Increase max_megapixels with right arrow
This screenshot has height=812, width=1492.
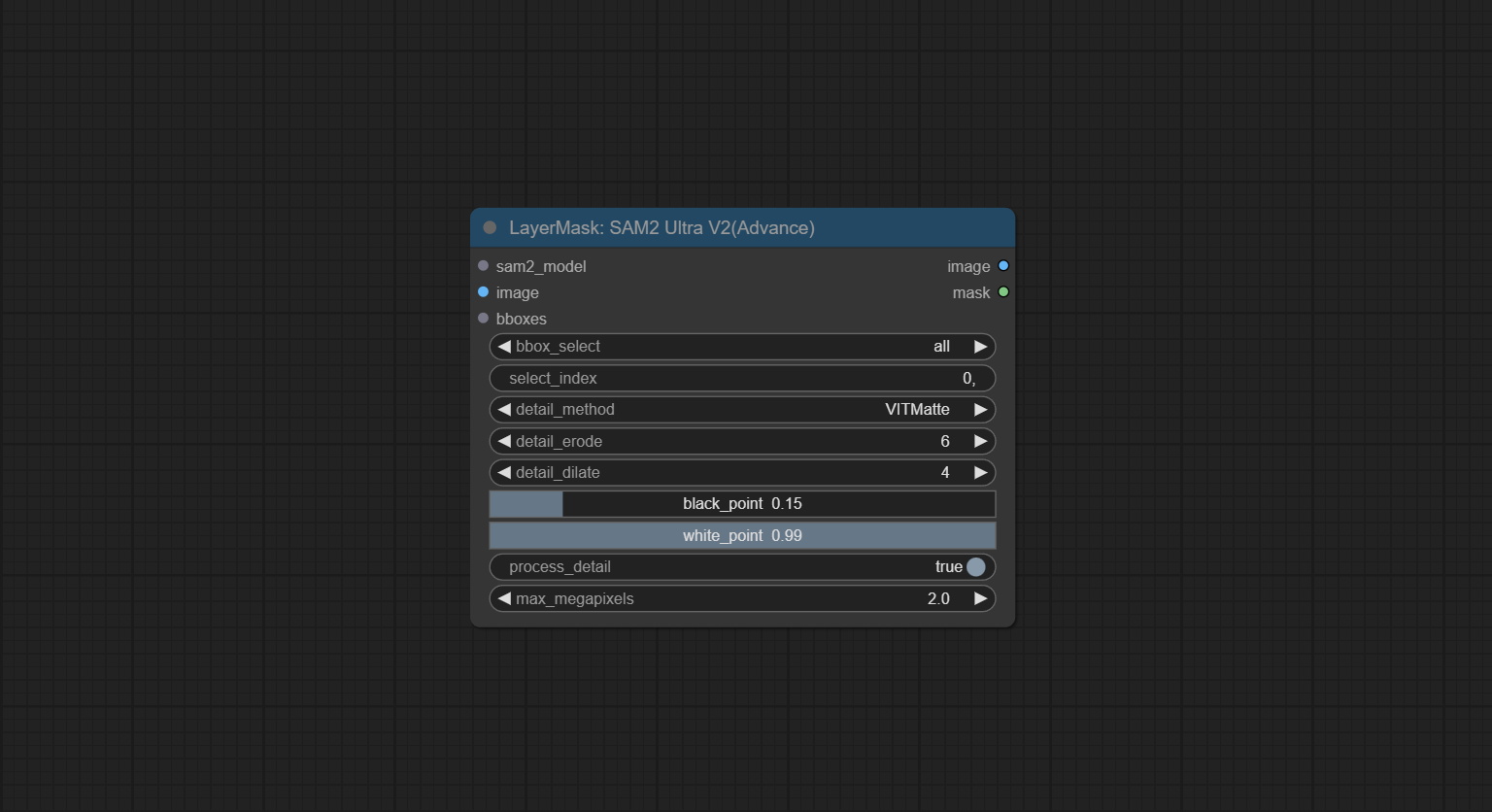980,599
